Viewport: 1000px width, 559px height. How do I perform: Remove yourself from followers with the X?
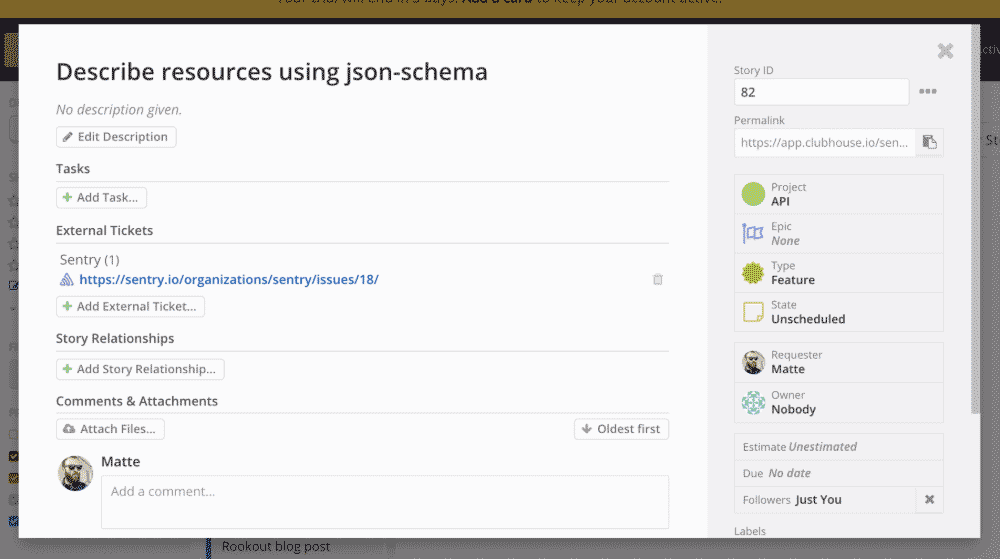pyautogui.click(x=929, y=500)
